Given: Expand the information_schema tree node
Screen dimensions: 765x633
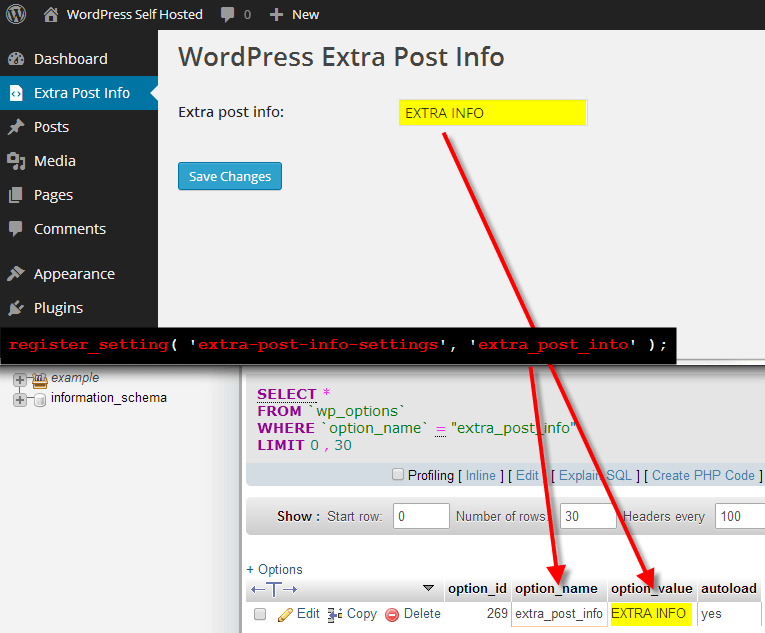Looking at the screenshot, I should click(x=20, y=400).
